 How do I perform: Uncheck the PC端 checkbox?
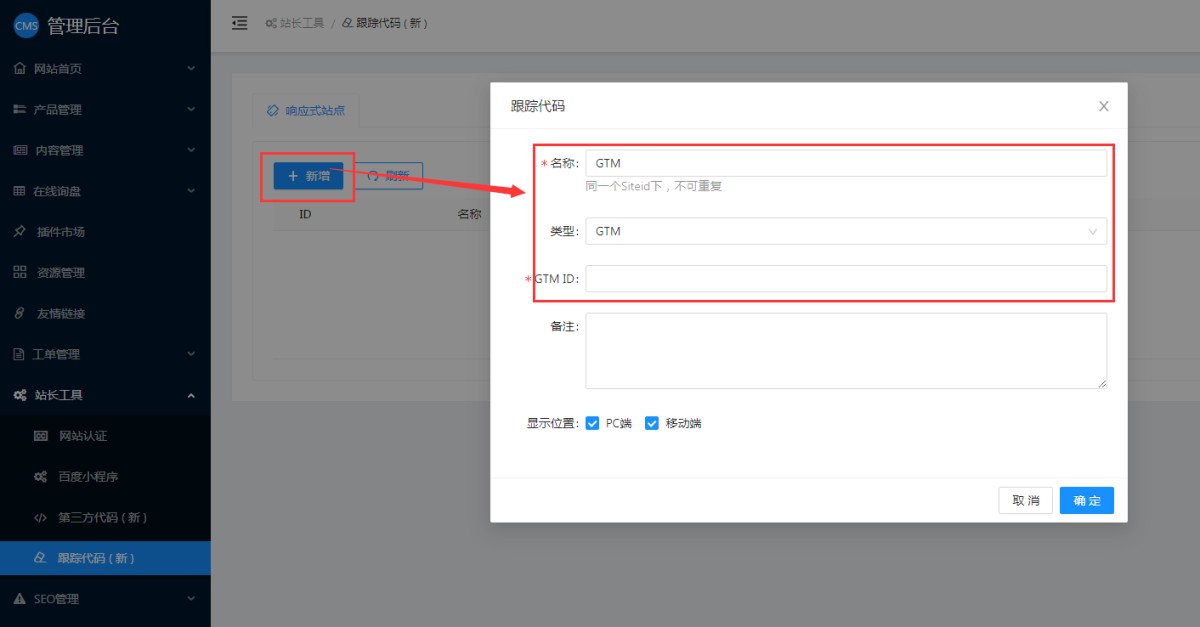pyautogui.click(x=592, y=423)
